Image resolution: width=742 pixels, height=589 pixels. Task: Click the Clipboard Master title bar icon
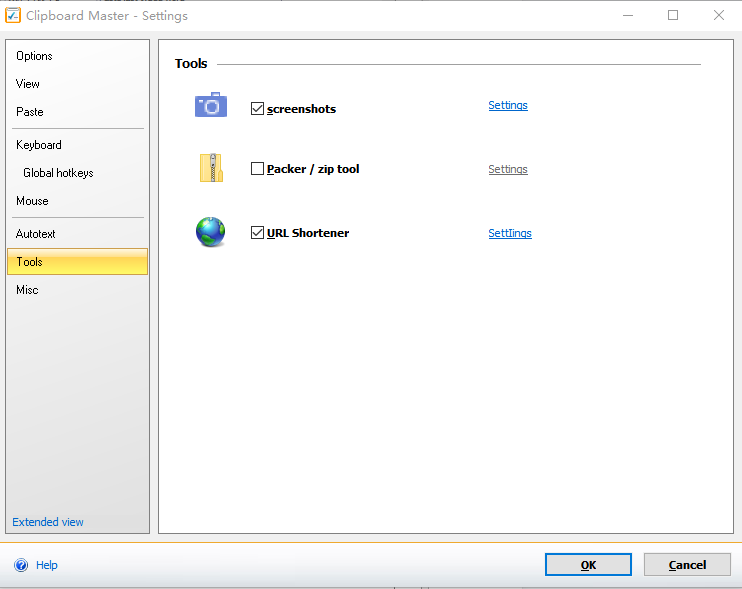pos(13,15)
